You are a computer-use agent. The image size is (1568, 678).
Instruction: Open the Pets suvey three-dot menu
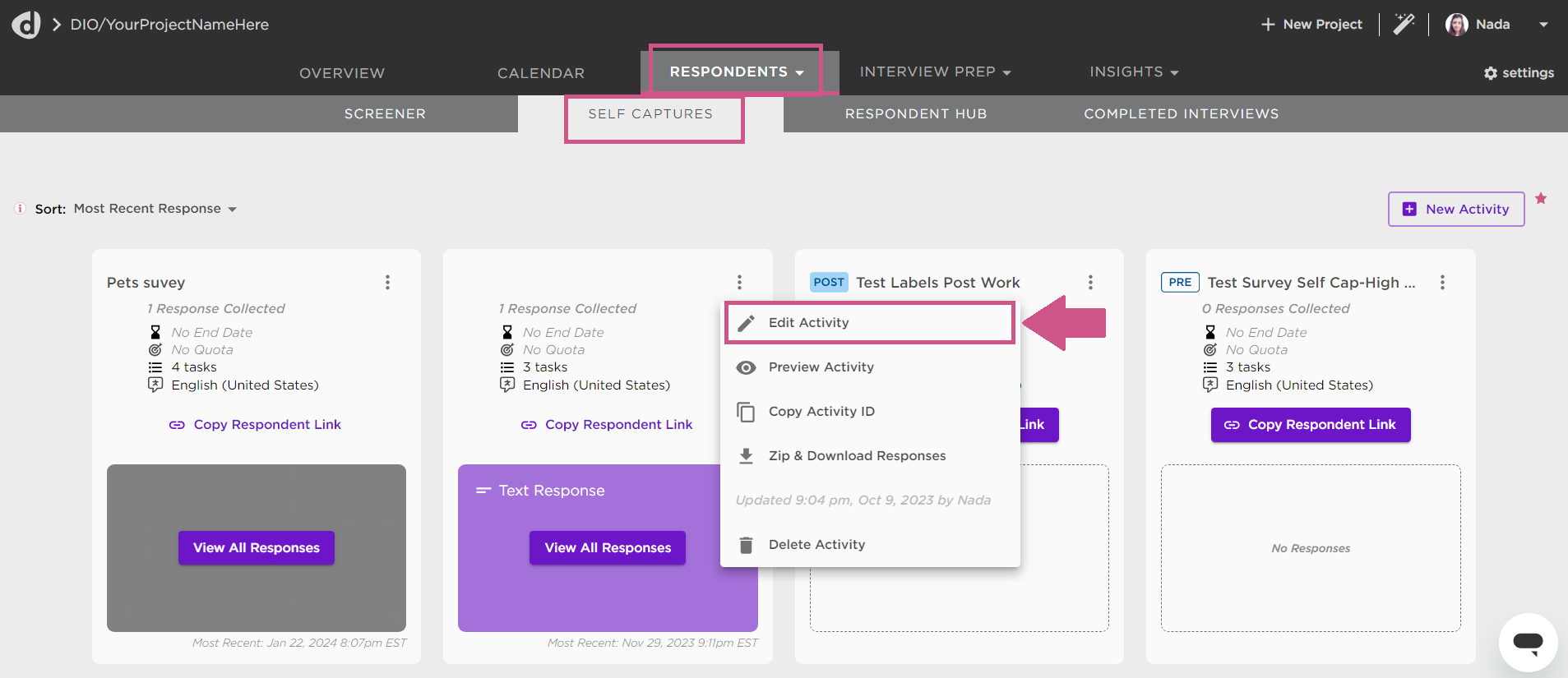pos(387,282)
